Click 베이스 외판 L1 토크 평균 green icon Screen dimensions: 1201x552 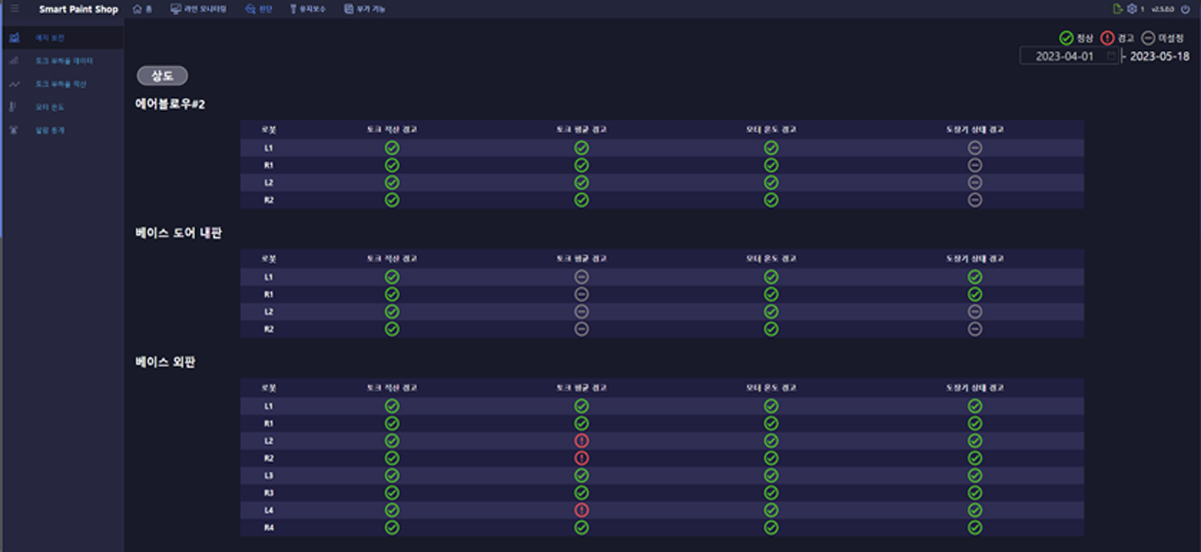[x=581, y=406]
